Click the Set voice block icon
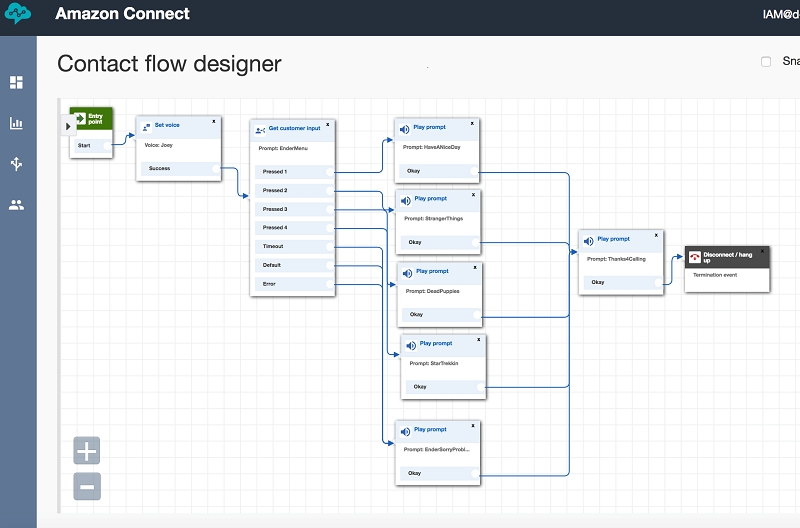The width and height of the screenshot is (800, 528). pos(146,127)
